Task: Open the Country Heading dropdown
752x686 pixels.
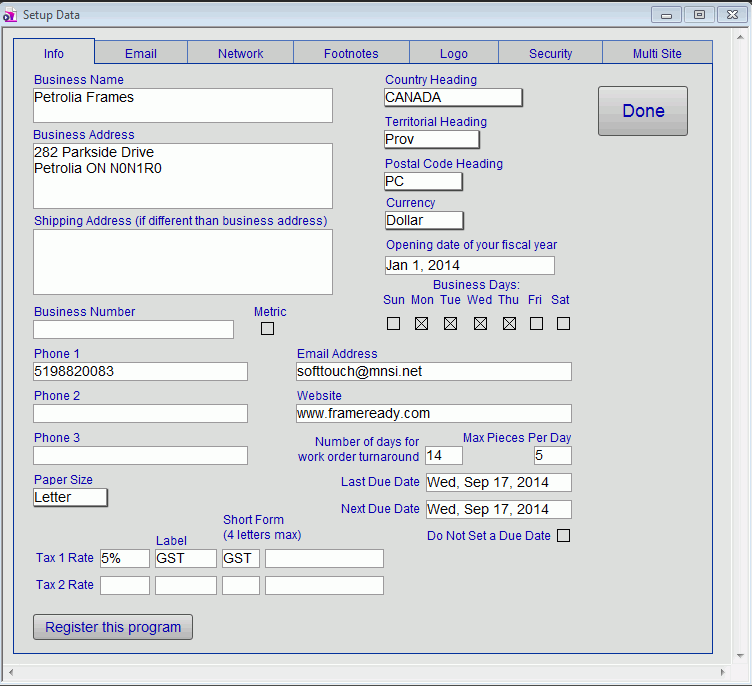Action: (453, 97)
